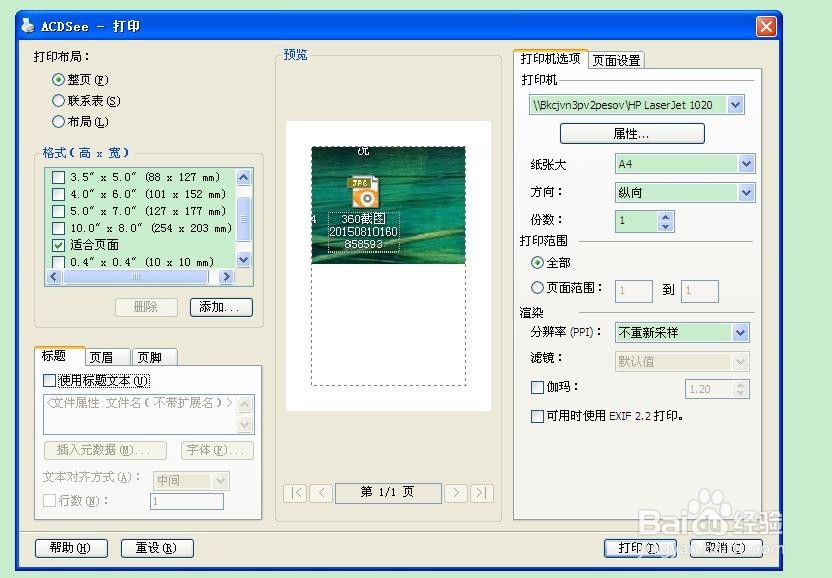Viewport: 832px width, 578px height.
Task: Enable the 行数 checkbox
Action: (49, 501)
